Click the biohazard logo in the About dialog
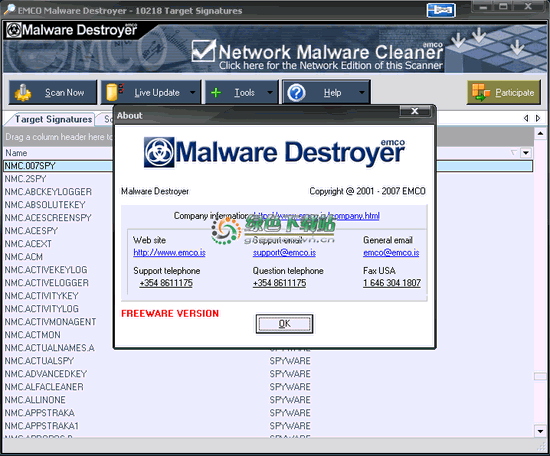This screenshot has width=550, height=456. (159, 152)
